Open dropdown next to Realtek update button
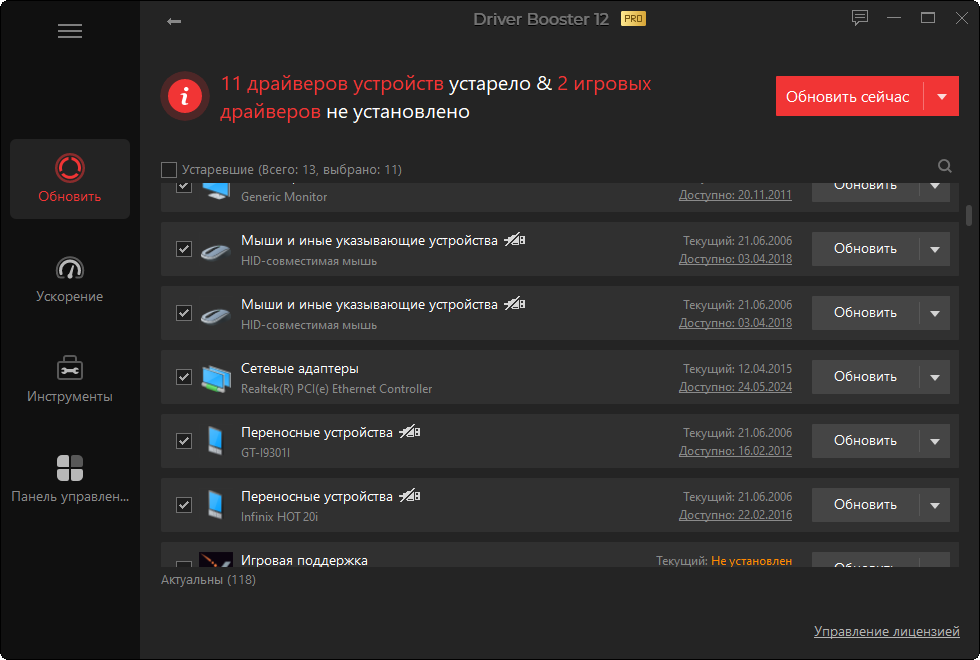980x660 pixels. [x=935, y=377]
